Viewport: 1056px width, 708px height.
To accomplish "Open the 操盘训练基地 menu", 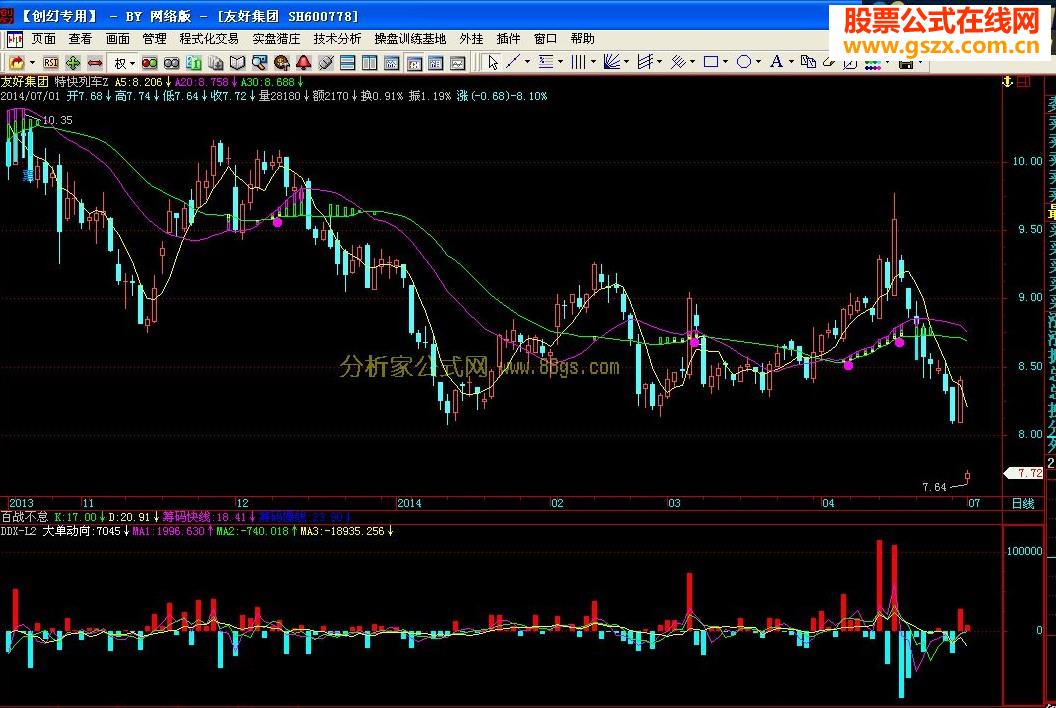I will pyautogui.click(x=410, y=39).
